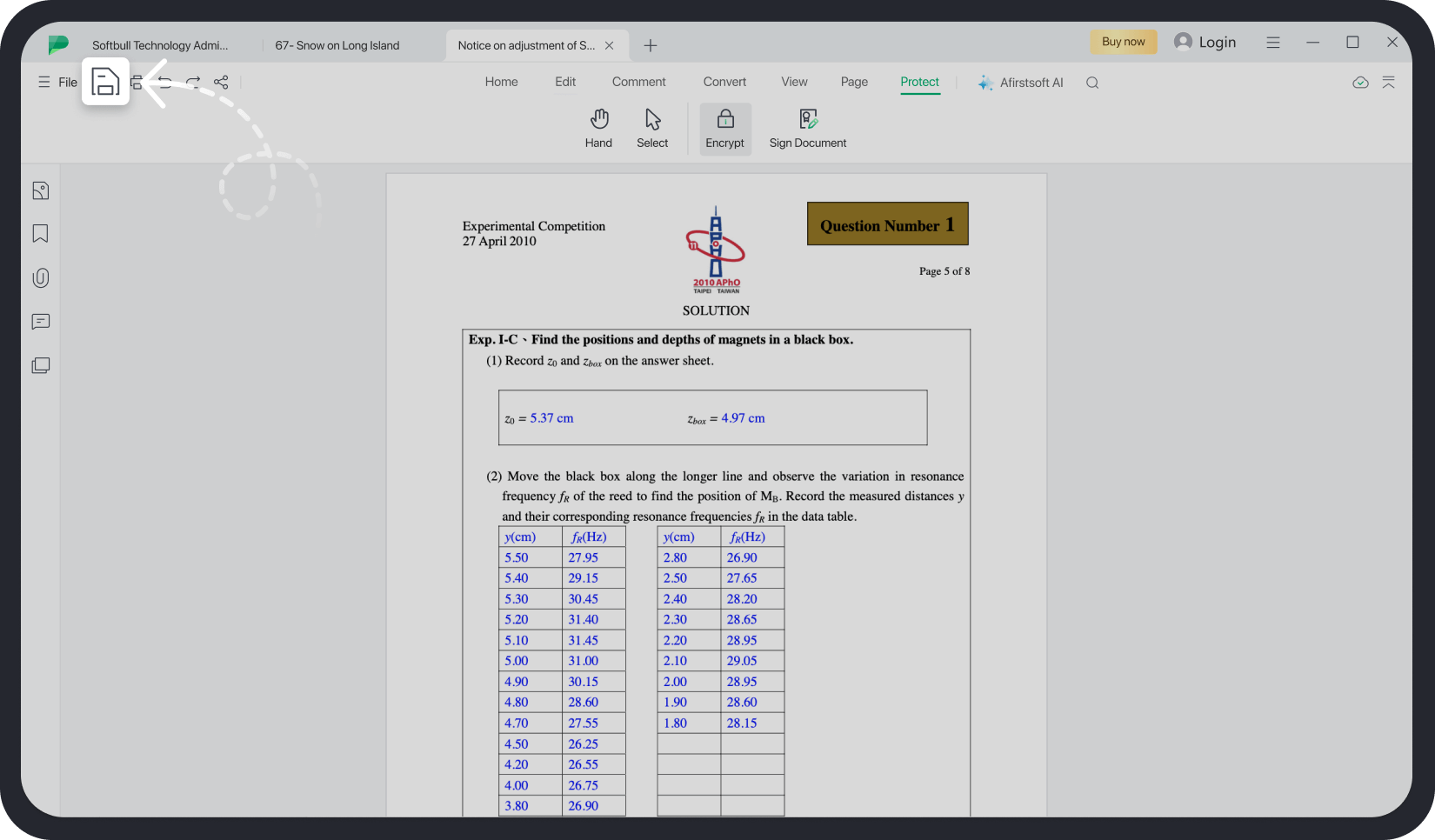Click table cell 29.05
Viewport: 1435px width, 840px height.
(752, 661)
